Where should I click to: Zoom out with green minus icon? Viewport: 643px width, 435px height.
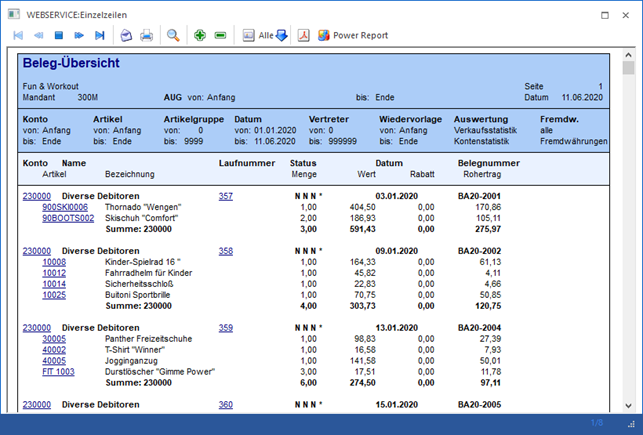(221, 35)
